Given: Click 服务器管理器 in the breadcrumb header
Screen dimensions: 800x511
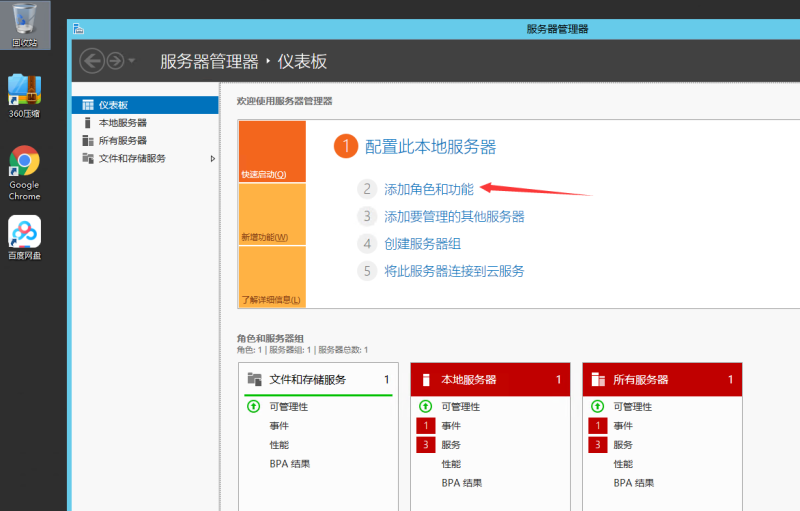Looking at the screenshot, I should [209, 62].
